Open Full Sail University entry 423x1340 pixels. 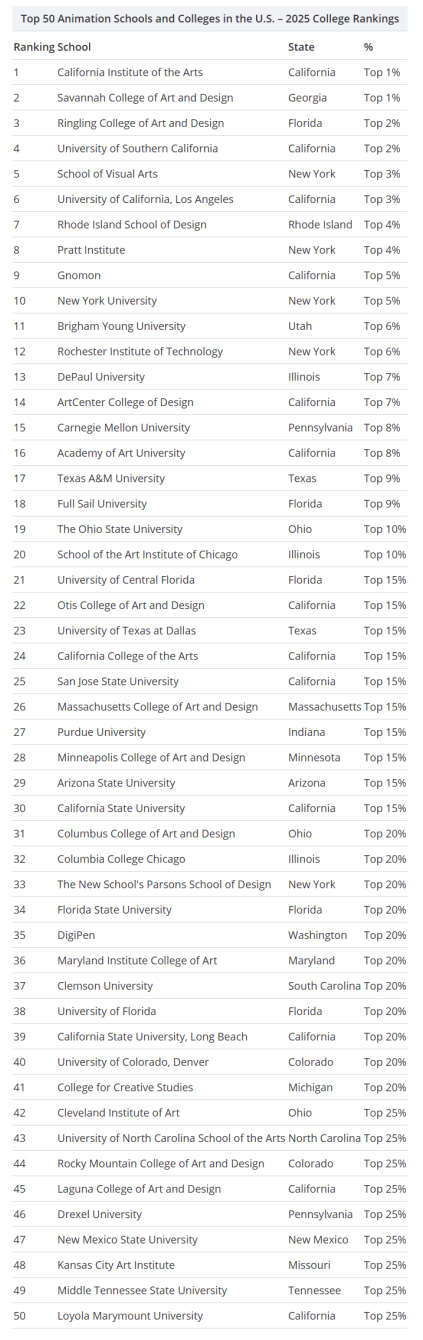(x=102, y=504)
